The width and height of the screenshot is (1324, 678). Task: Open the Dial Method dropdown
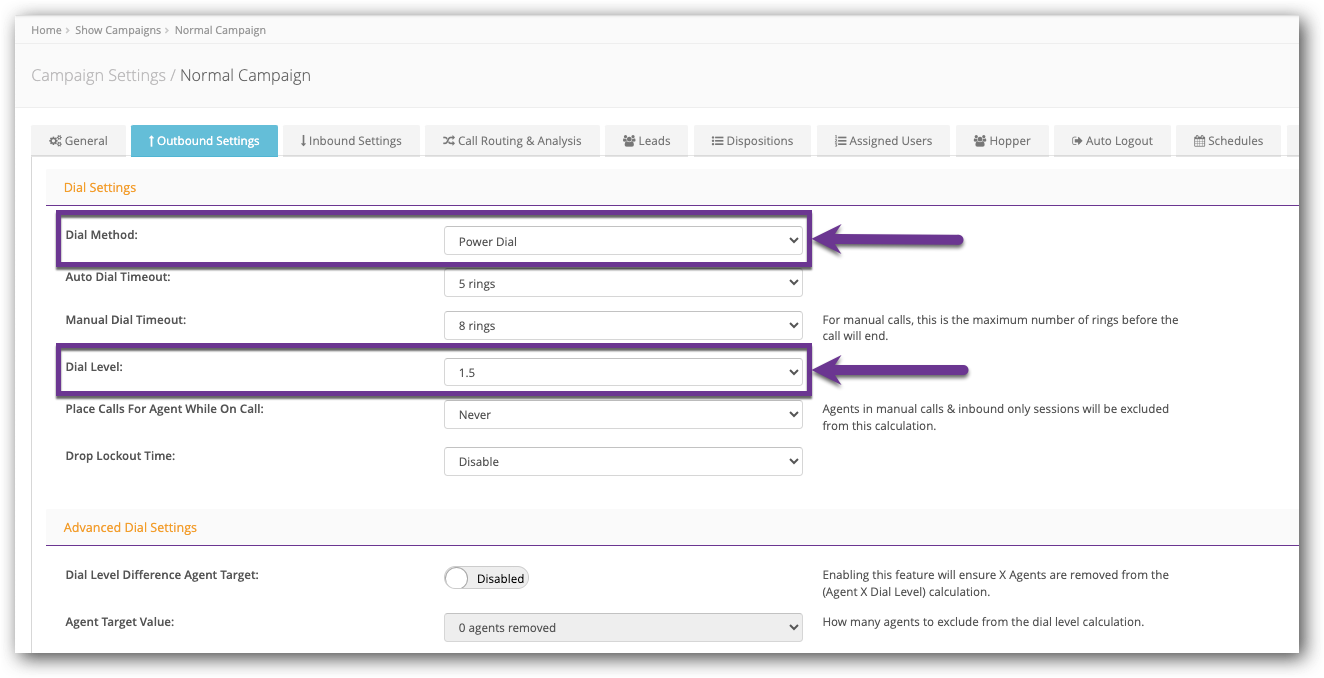pyautogui.click(x=622, y=241)
